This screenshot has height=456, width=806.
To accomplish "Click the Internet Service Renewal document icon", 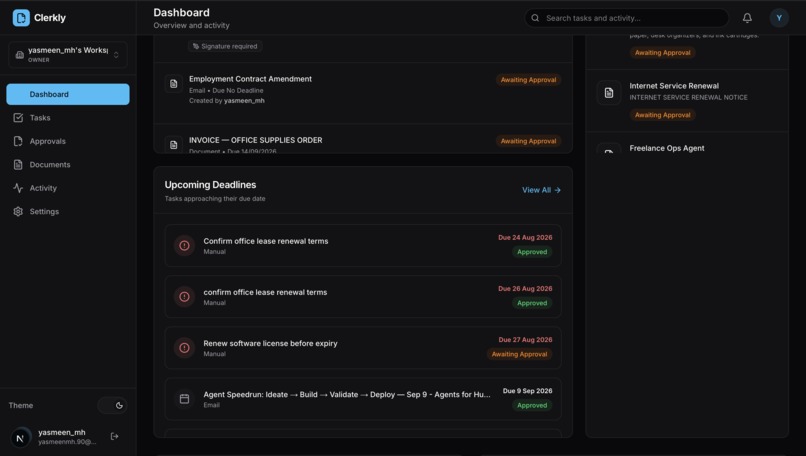I will (x=609, y=93).
